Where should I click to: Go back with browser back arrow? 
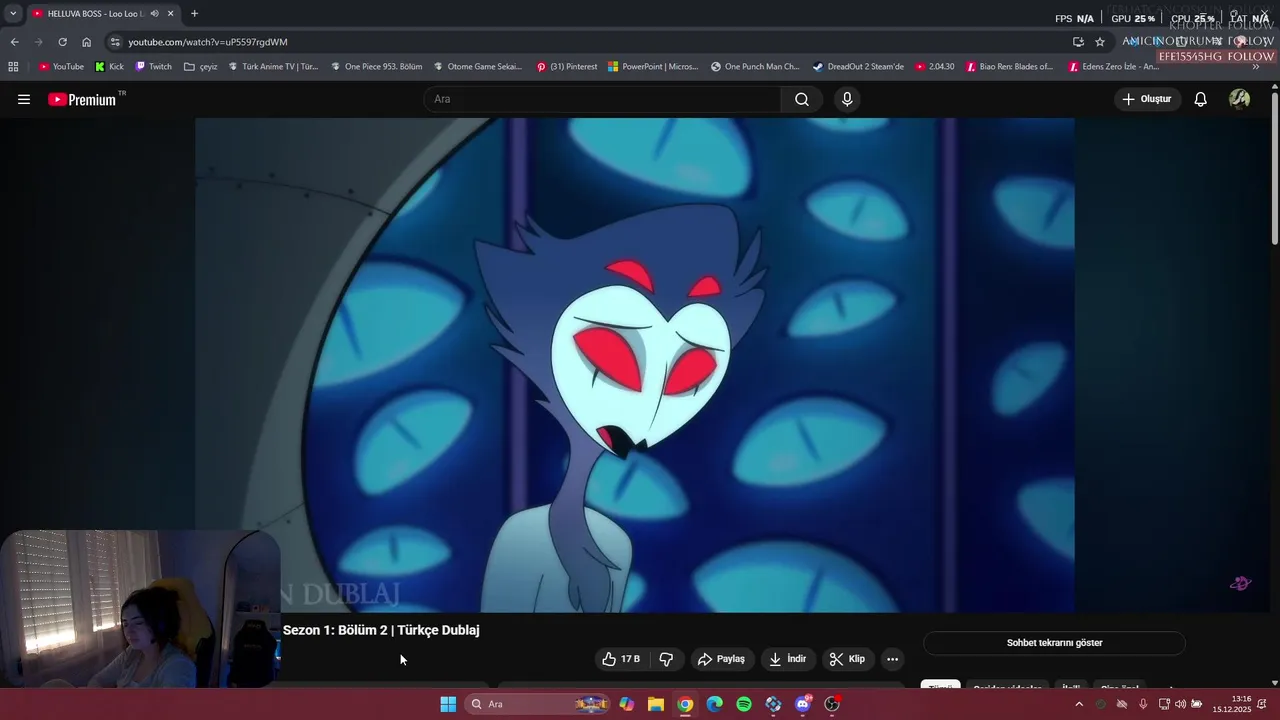click(x=14, y=42)
